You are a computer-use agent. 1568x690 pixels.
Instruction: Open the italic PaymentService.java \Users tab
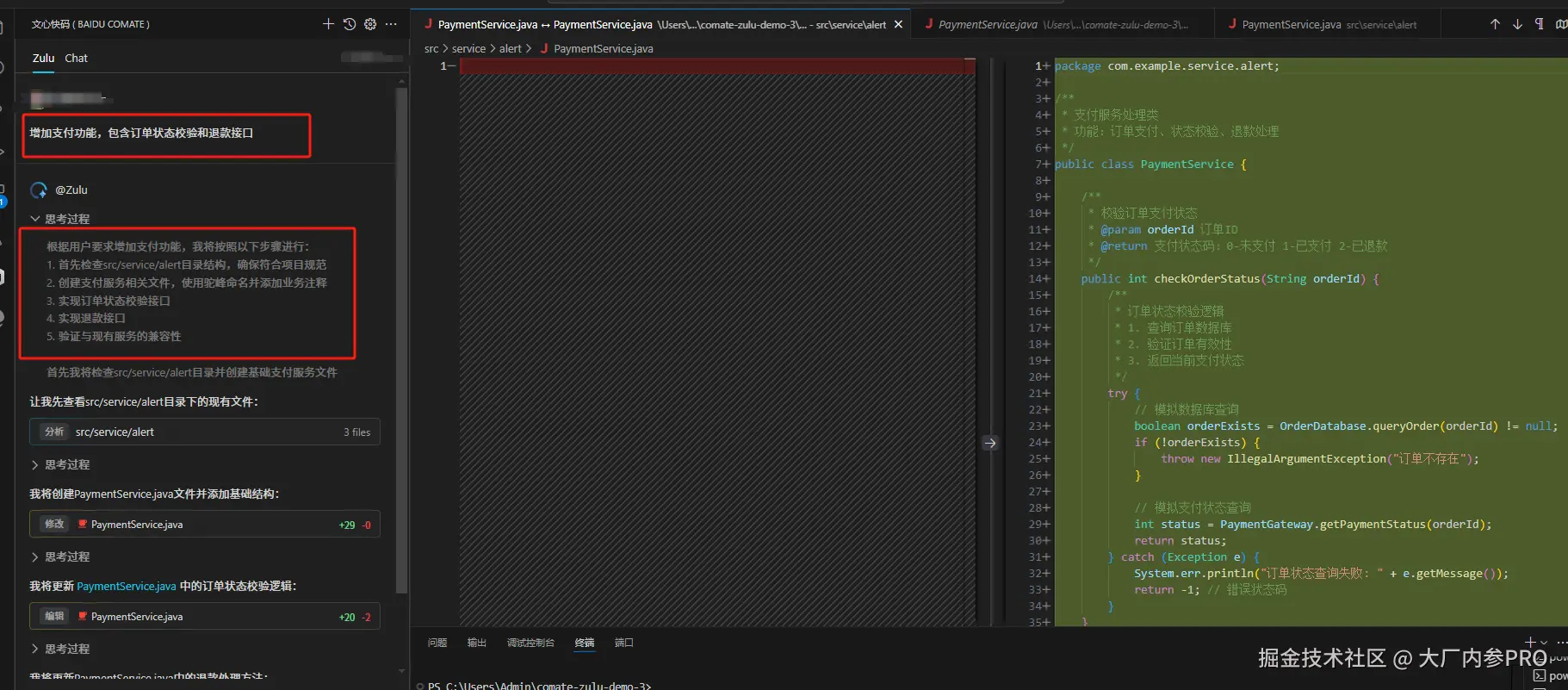click(x=1063, y=24)
